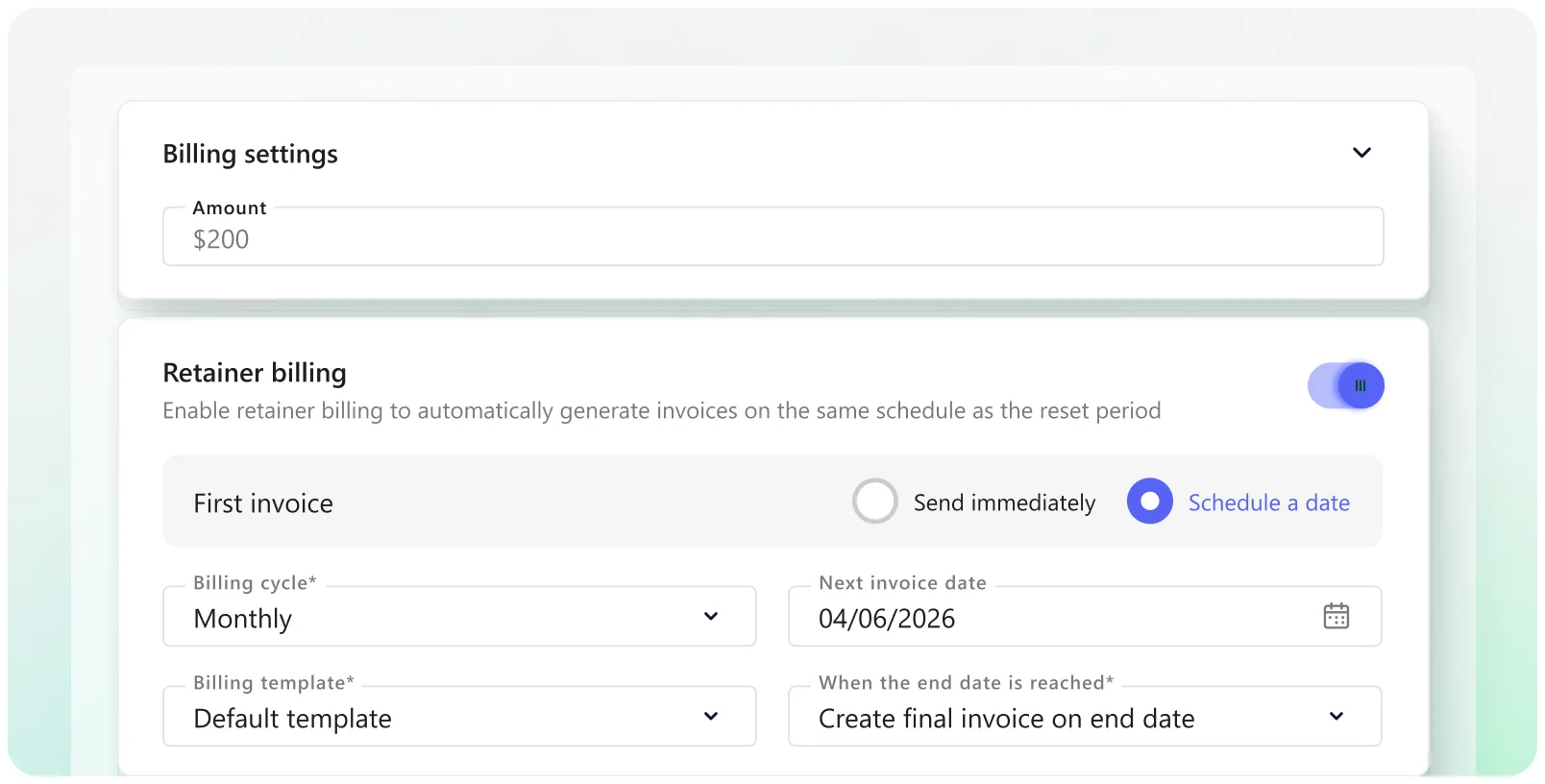Click the Schedule a date label text
Screen dimensions: 1545x784
[x=1268, y=502]
